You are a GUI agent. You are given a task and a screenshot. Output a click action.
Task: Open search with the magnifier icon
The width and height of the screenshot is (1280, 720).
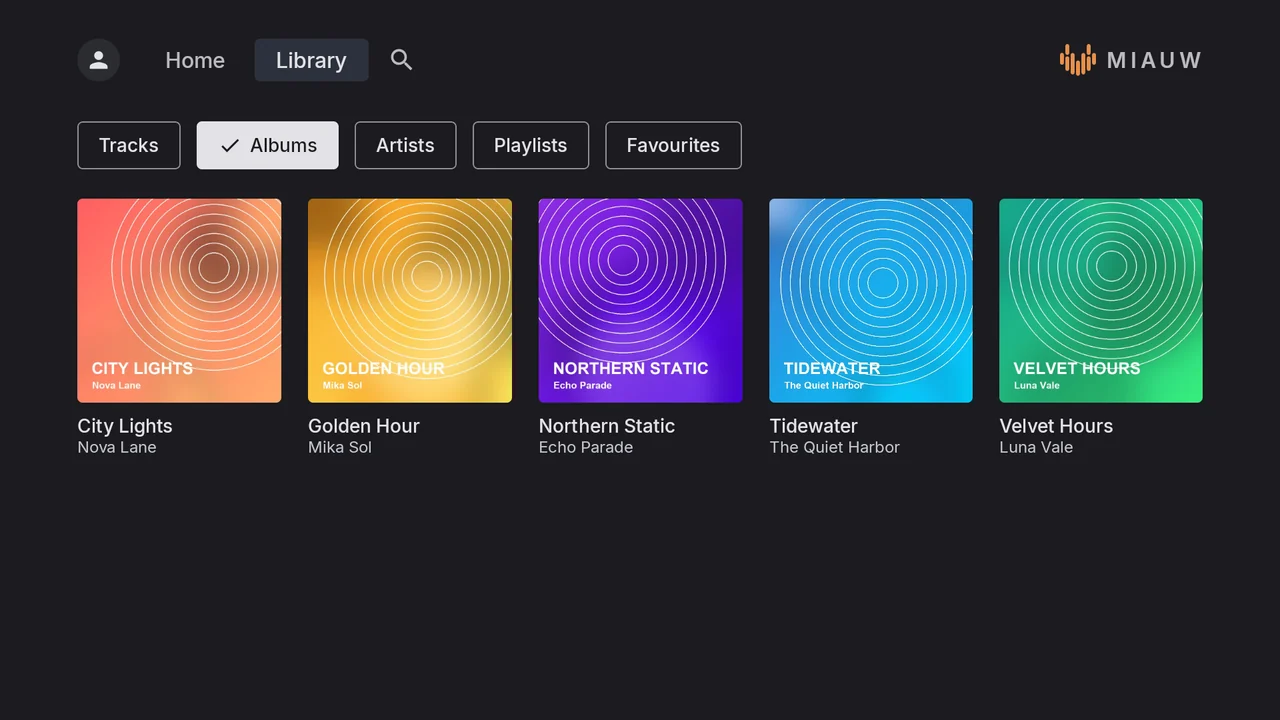(x=401, y=60)
